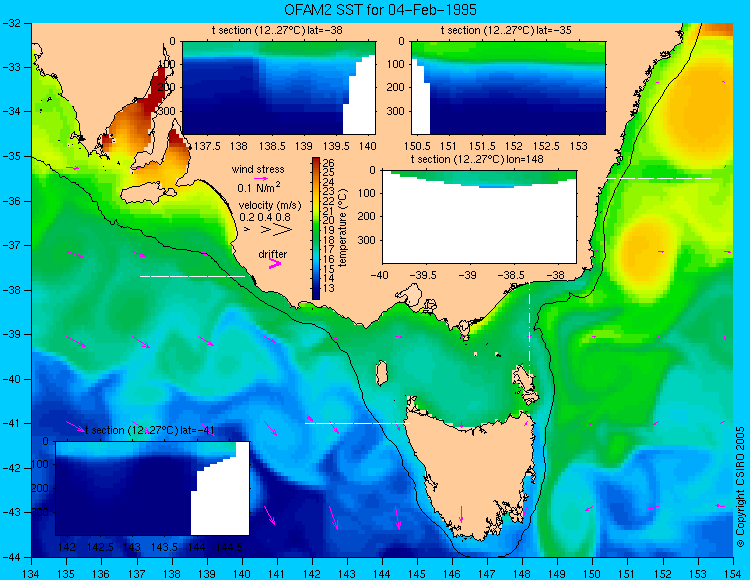This screenshot has height=580, width=750.
Task: Open the lat=-35 temperature section plot
Action: [x=508, y=88]
